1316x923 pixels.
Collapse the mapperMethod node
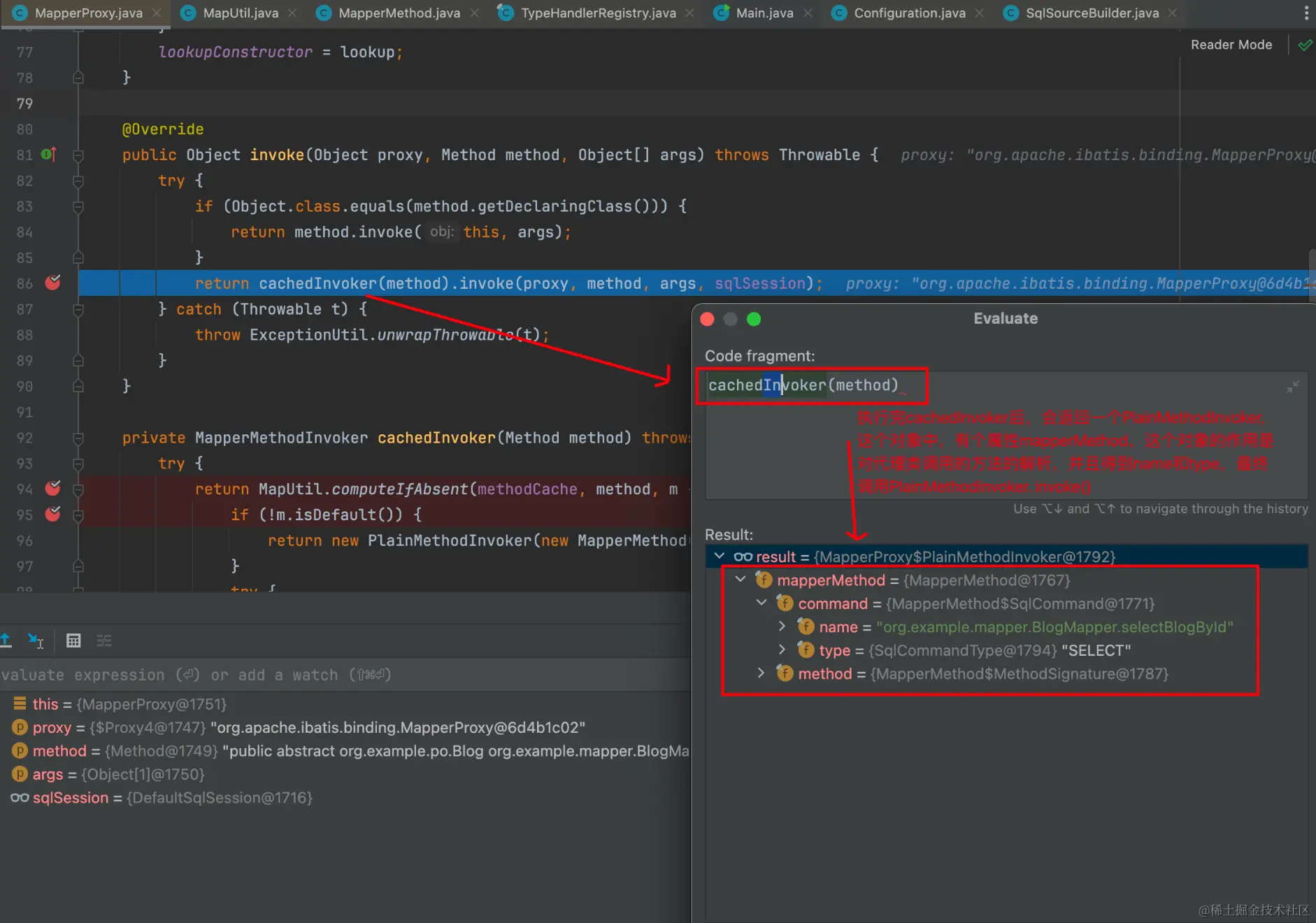click(x=741, y=580)
